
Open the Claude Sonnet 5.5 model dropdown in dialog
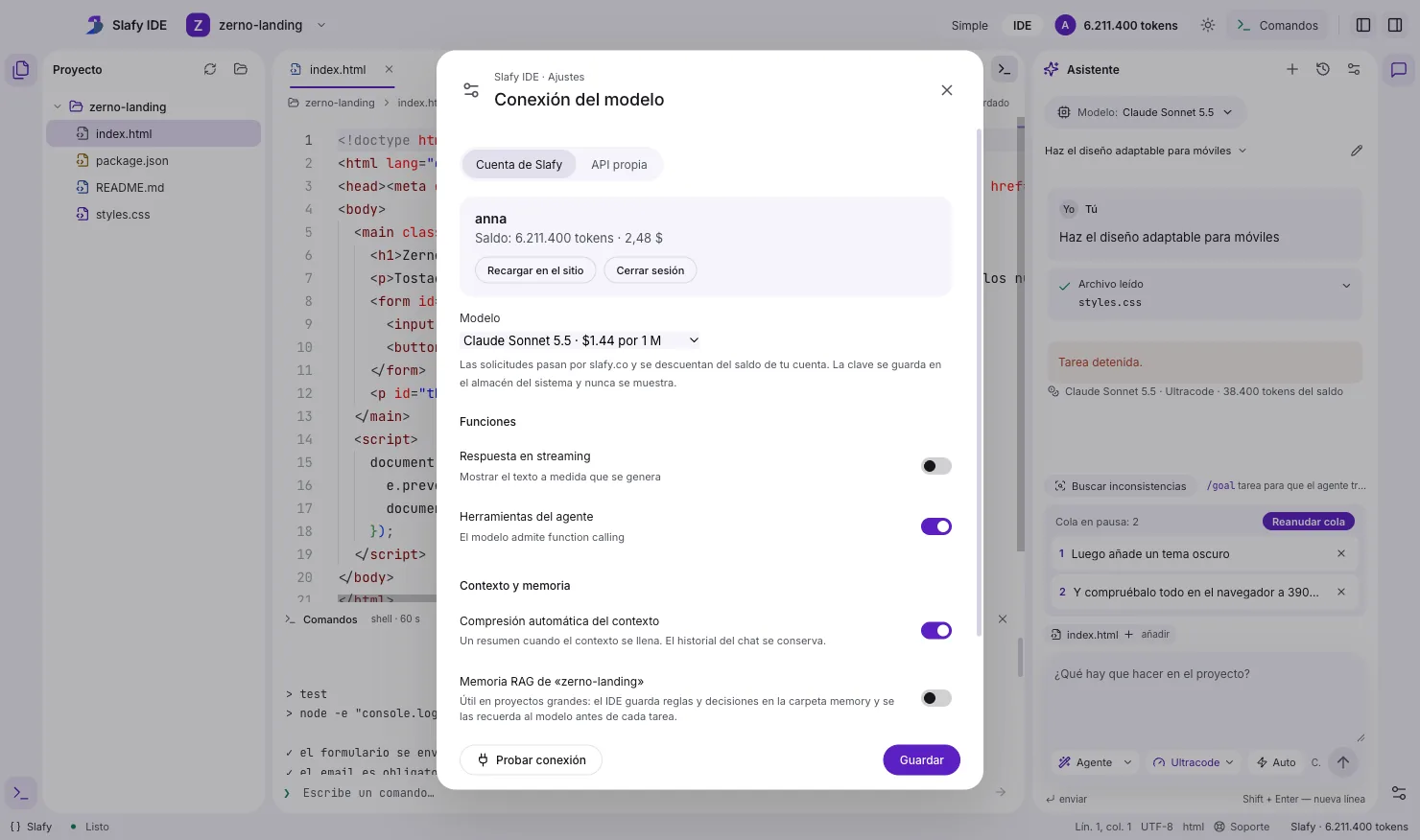(x=580, y=340)
